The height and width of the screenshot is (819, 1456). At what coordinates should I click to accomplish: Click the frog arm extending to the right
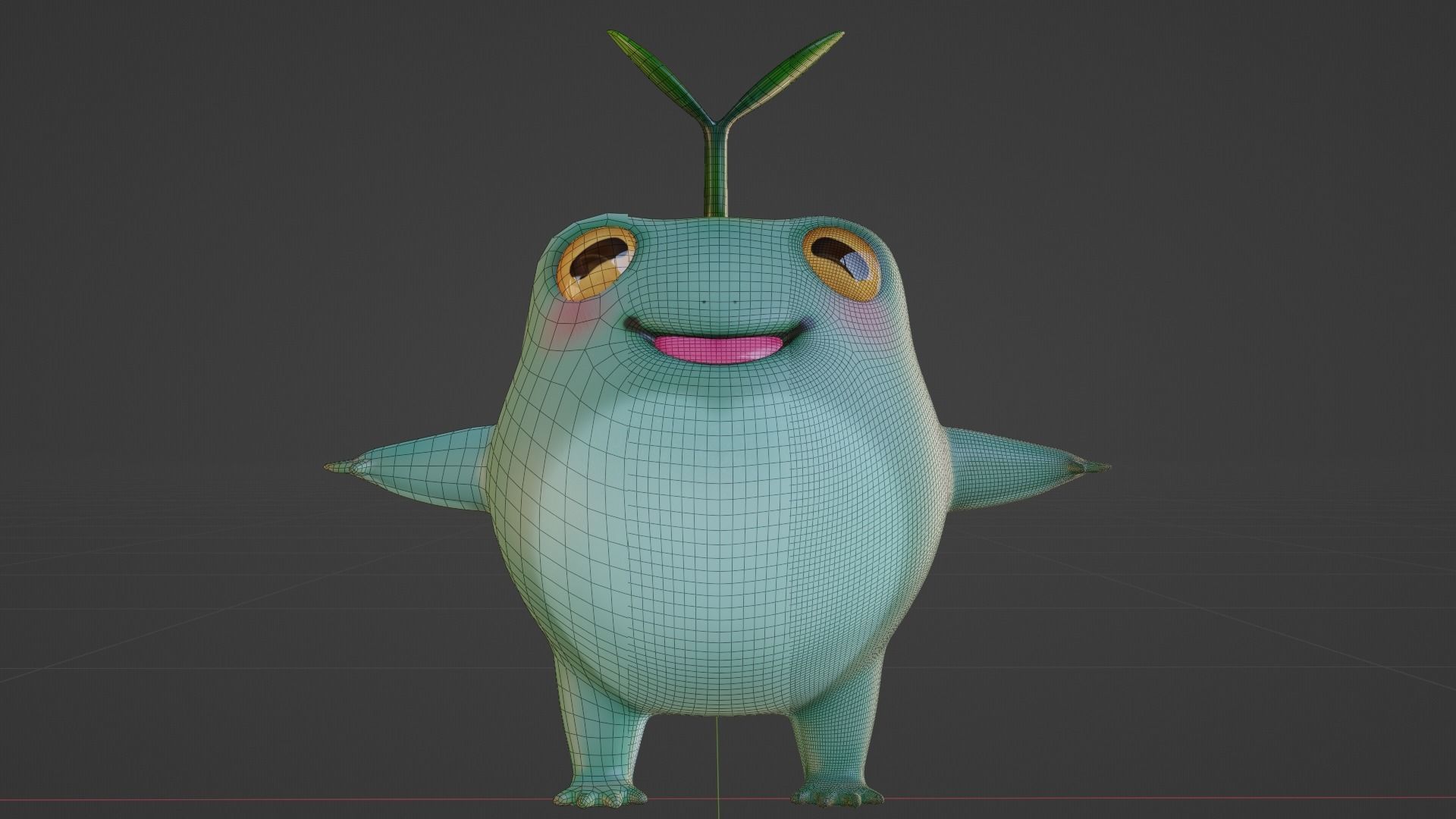point(1024,470)
